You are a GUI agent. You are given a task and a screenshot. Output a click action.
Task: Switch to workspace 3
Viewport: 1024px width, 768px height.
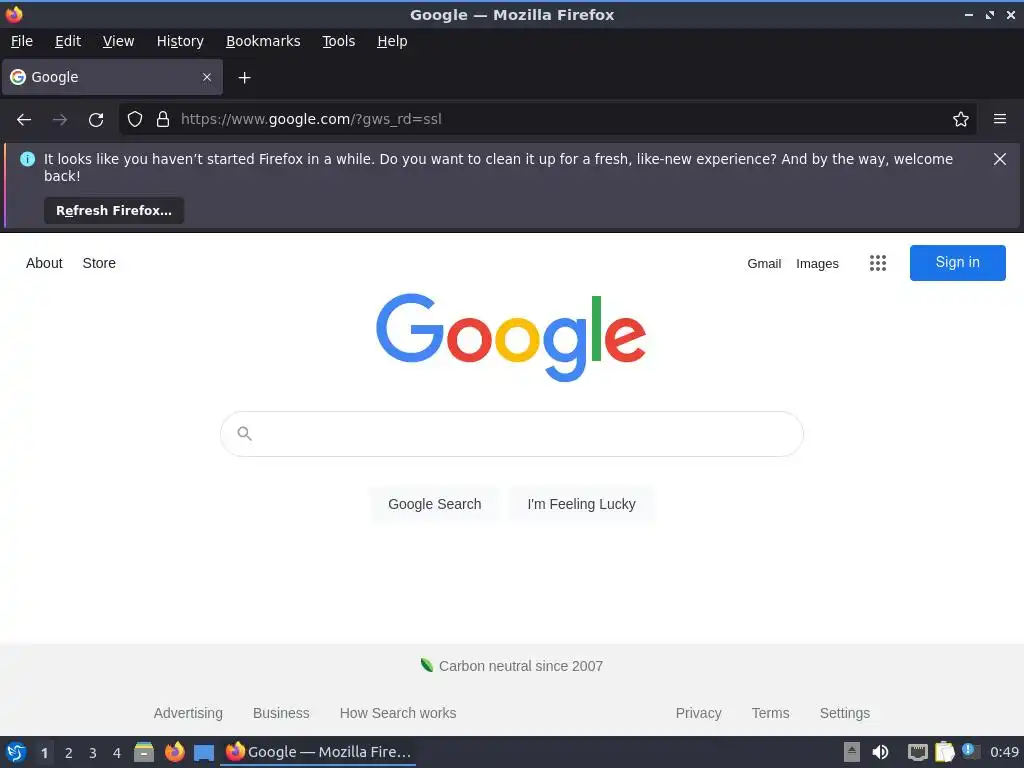coord(93,753)
